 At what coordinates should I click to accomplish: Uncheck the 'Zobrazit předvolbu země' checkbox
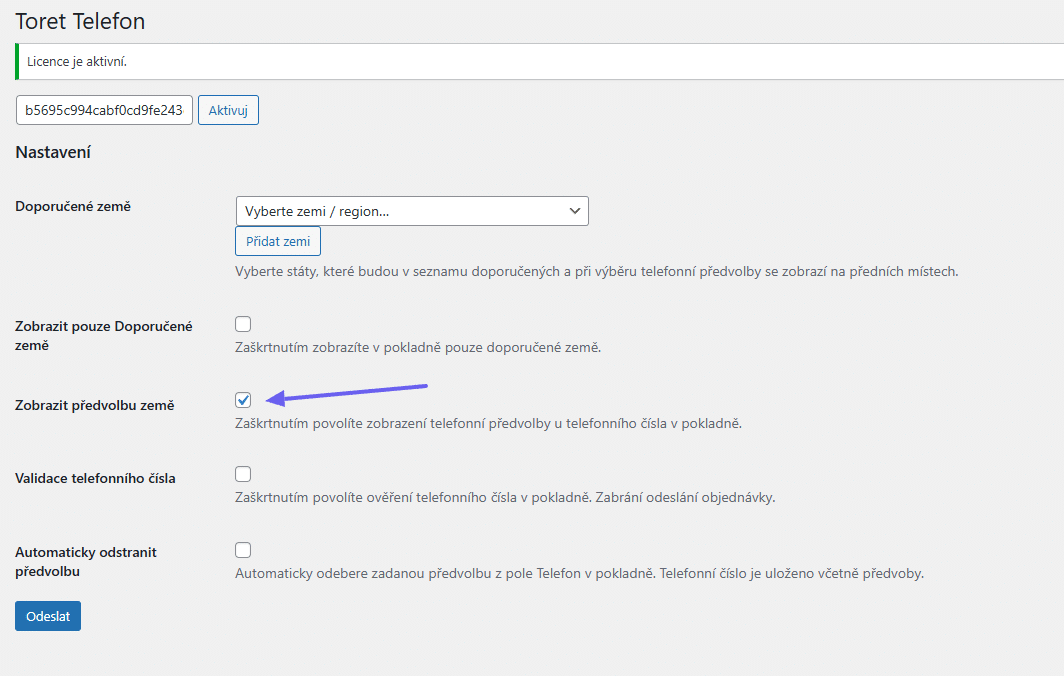(x=243, y=400)
